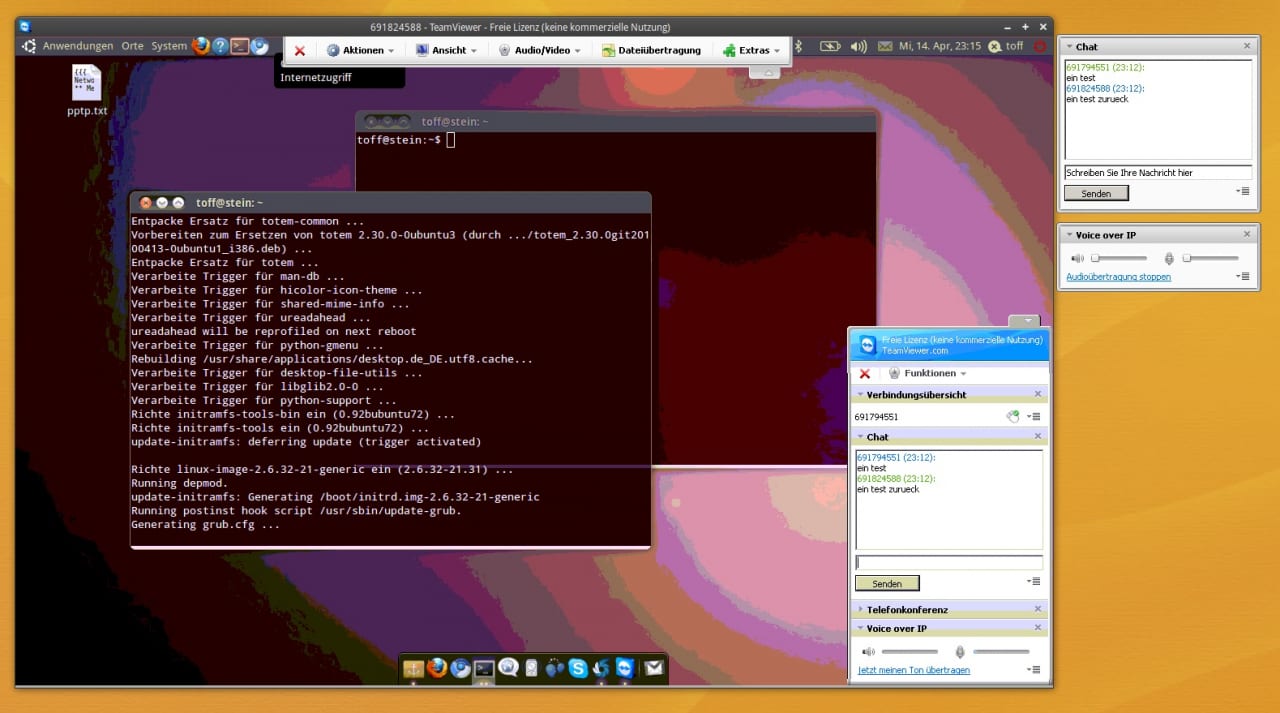This screenshot has height=713, width=1280.
Task: Open the Extras toolbar menu
Action: [752, 50]
